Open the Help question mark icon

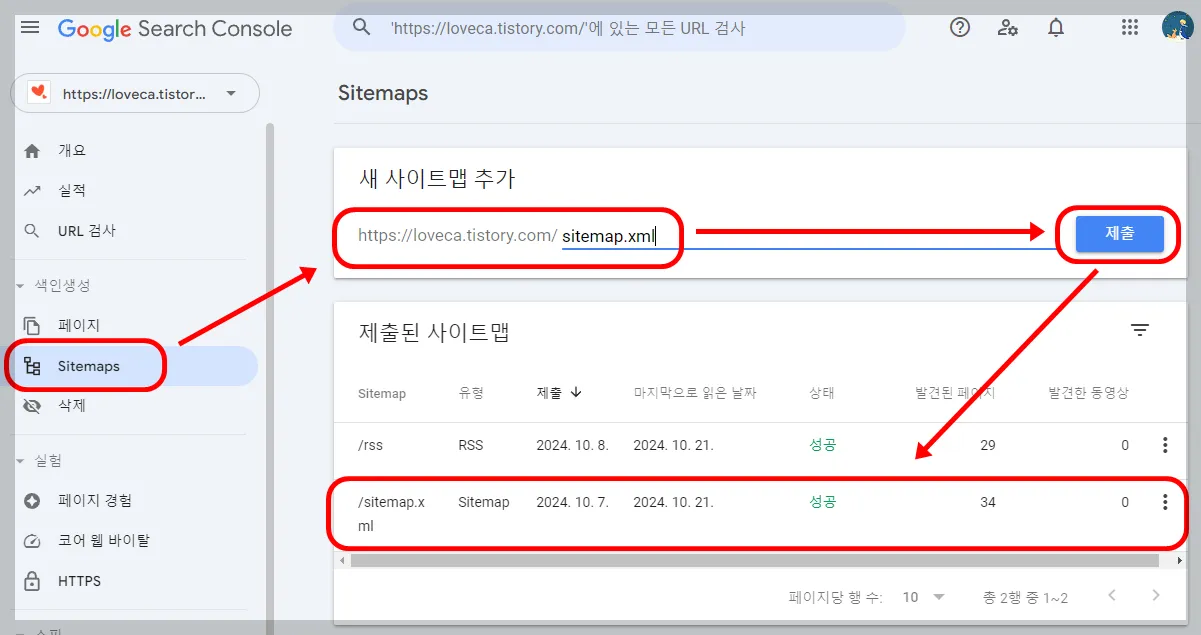coord(960,27)
